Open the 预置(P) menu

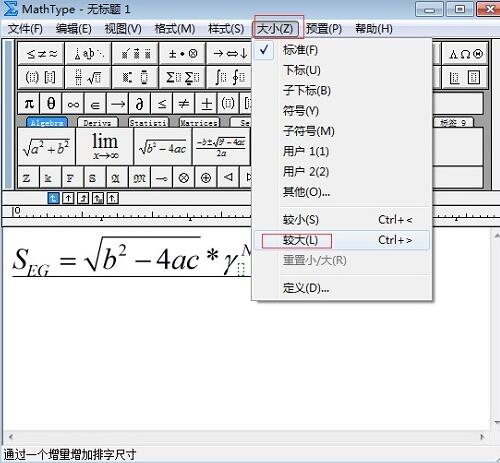pyautogui.click(x=324, y=29)
